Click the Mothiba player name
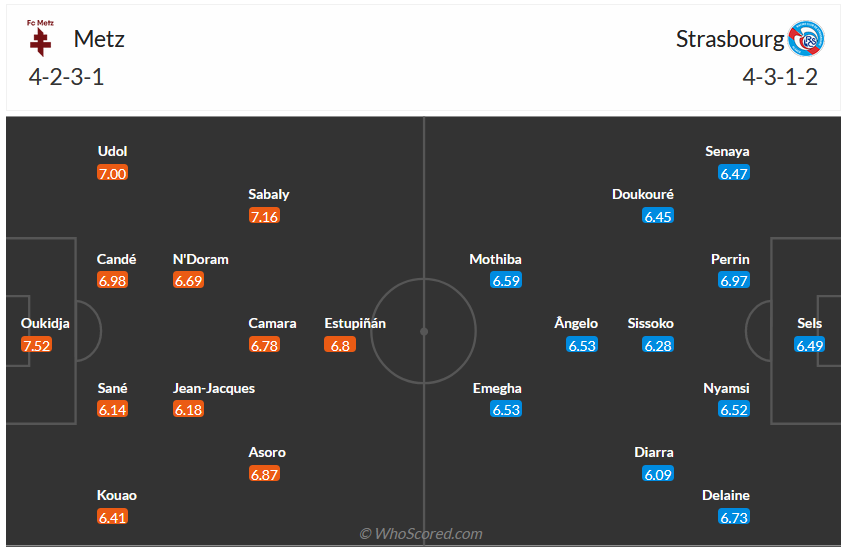Viewport: 842px width, 547px height. coord(495,259)
